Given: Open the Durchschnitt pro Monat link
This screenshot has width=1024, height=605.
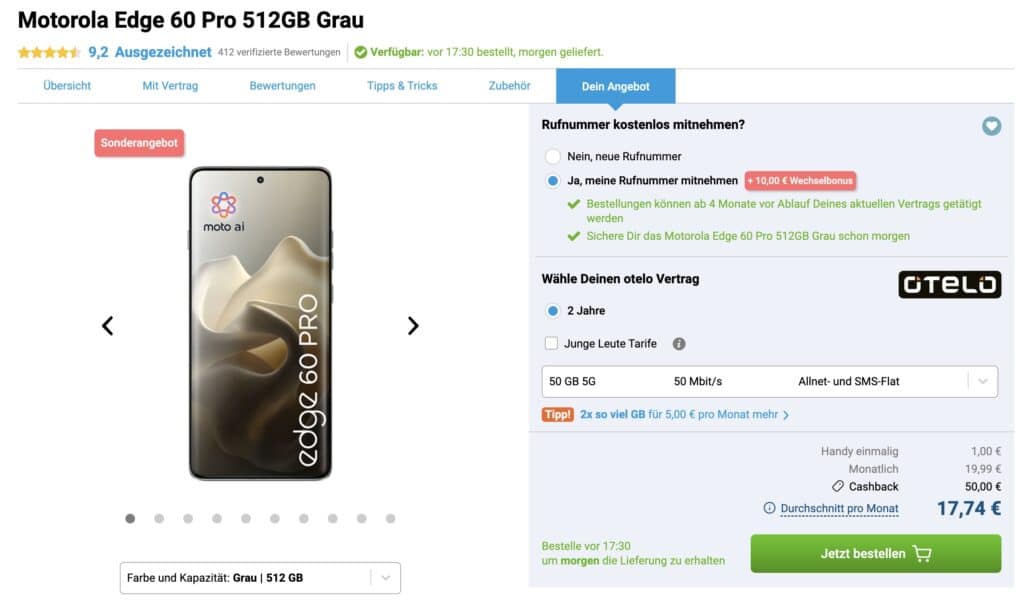Looking at the screenshot, I should point(838,508).
